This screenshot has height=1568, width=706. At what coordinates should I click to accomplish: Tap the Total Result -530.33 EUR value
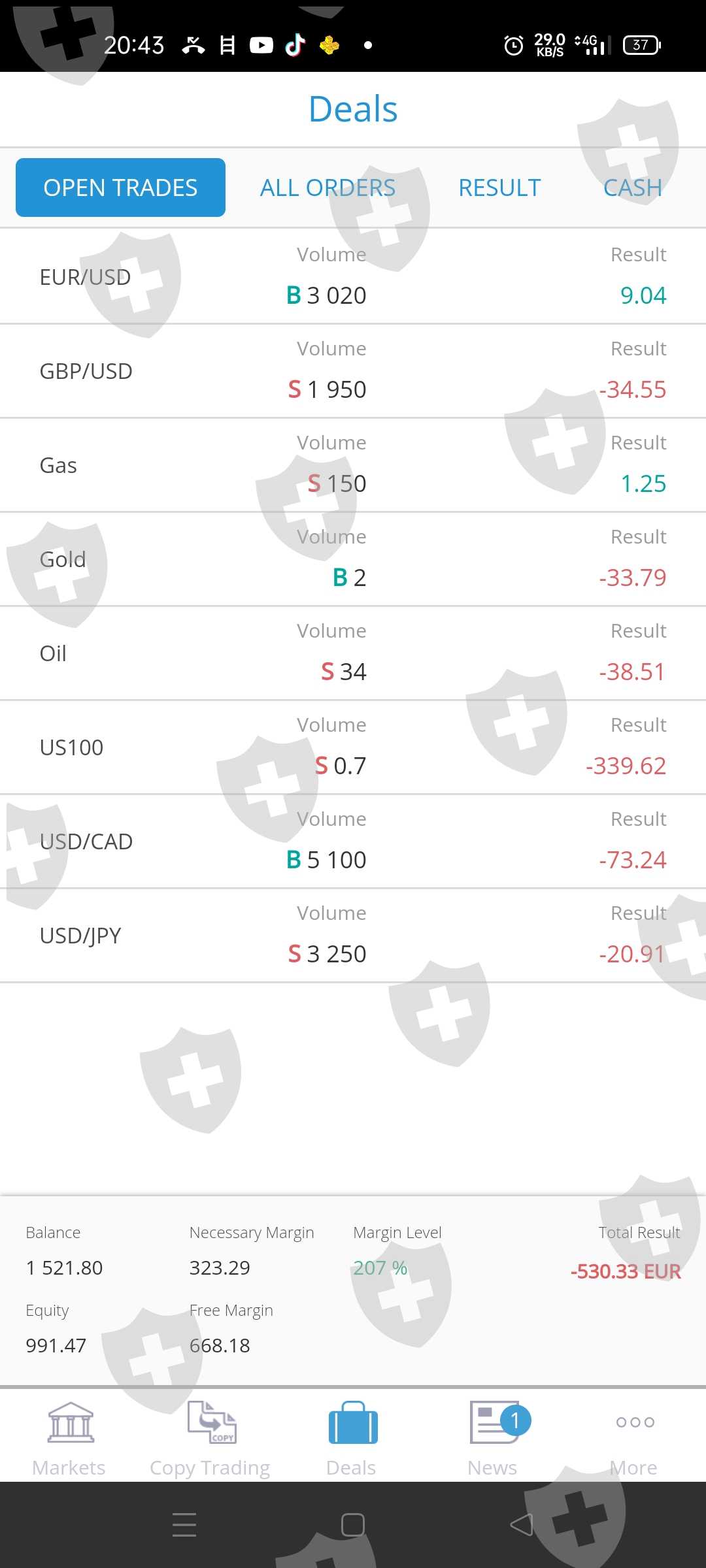tap(626, 1271)
